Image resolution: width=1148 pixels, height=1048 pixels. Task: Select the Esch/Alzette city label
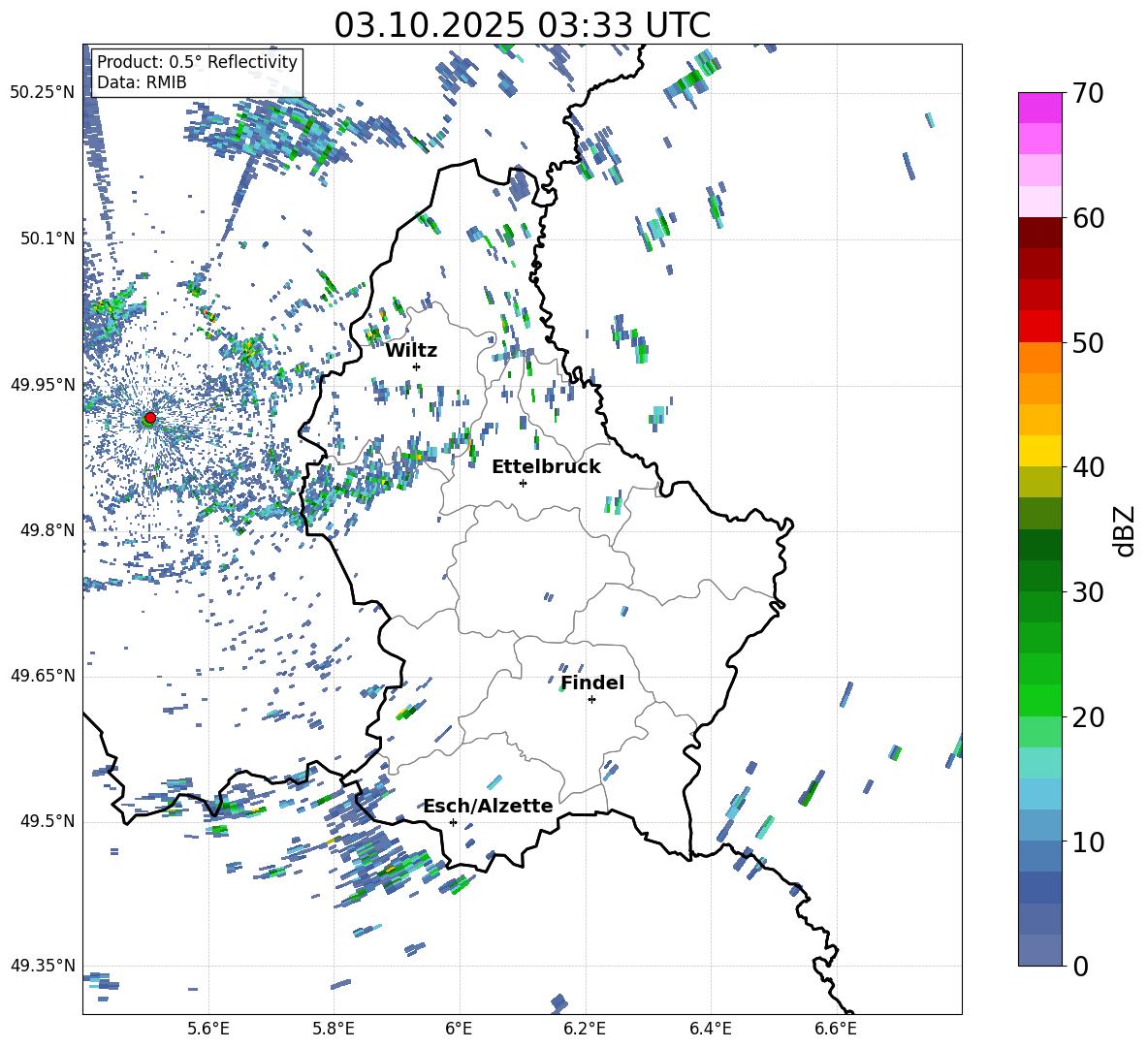(x=488, y=806)
